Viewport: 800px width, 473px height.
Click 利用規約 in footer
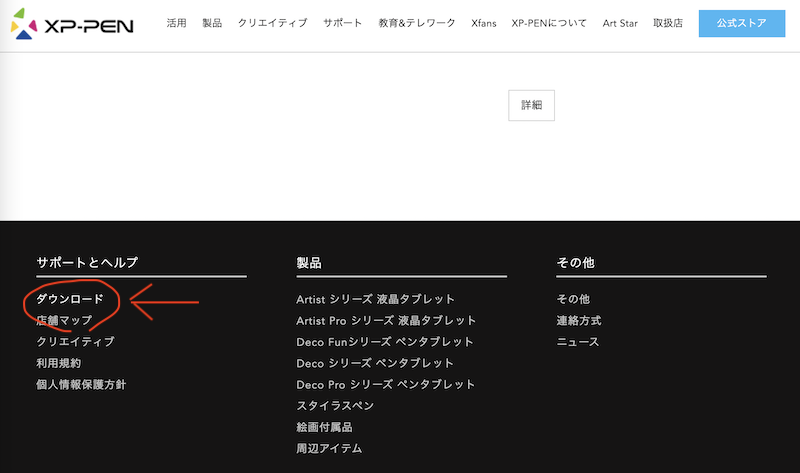click(x=58, y=363)
